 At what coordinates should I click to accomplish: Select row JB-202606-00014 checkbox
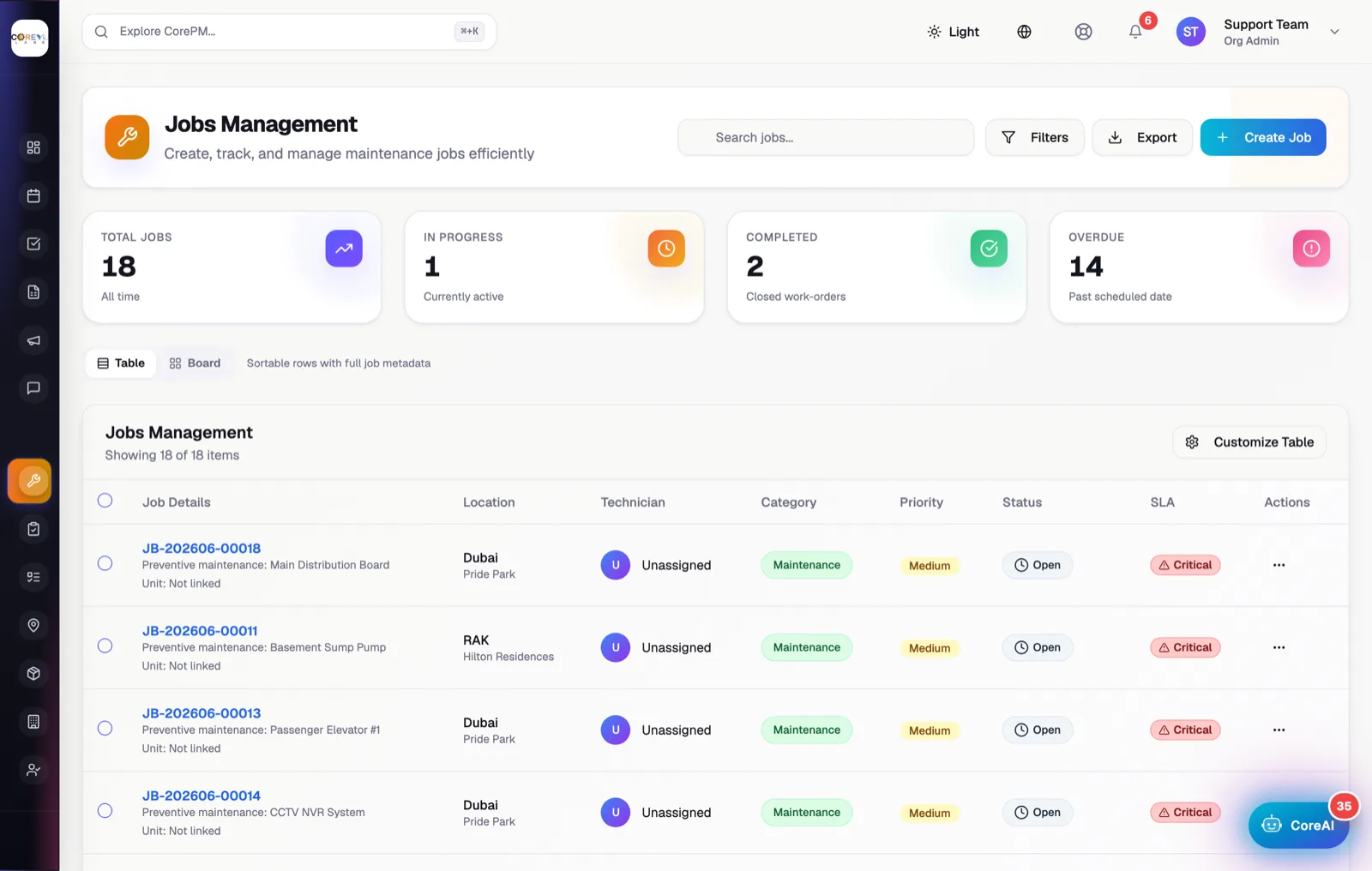(x=105, y=810)
